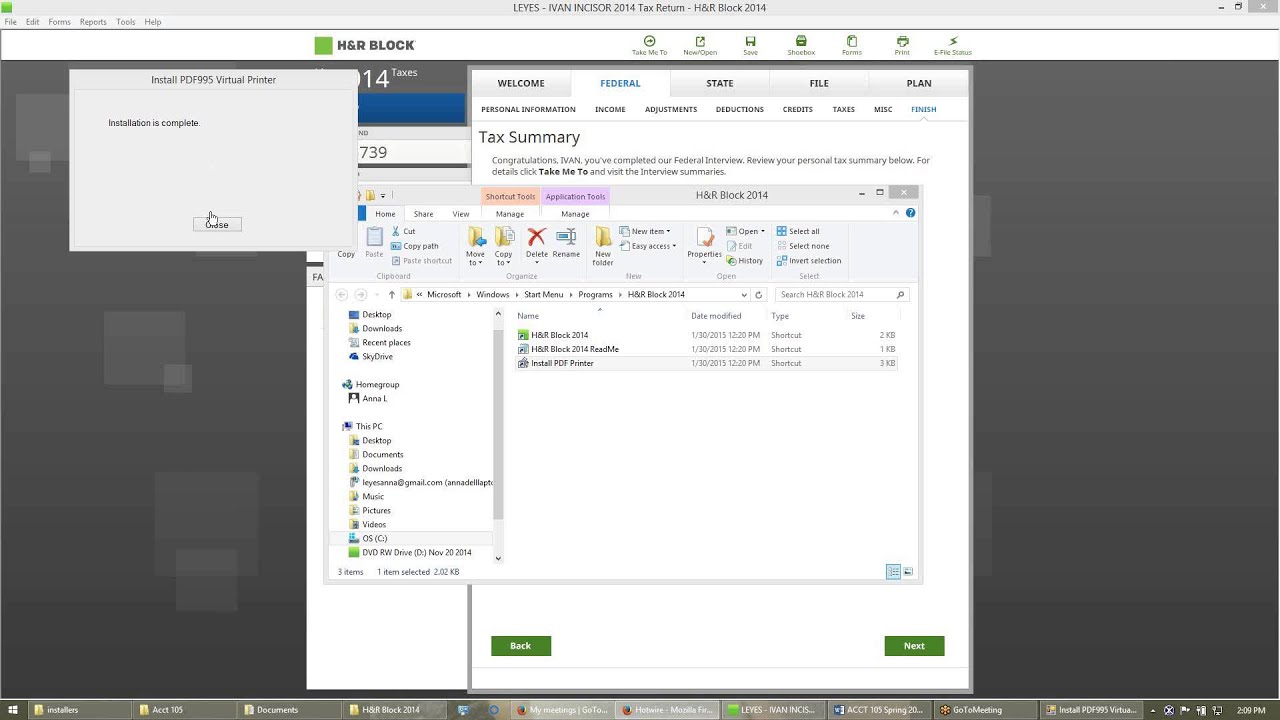Click the search magnifier in Explorer
Viewport: 1280px width, 720px height.
coord(900,295)
